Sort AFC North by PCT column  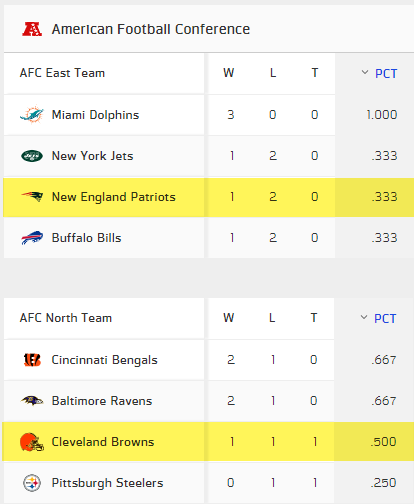pos(385,318)
